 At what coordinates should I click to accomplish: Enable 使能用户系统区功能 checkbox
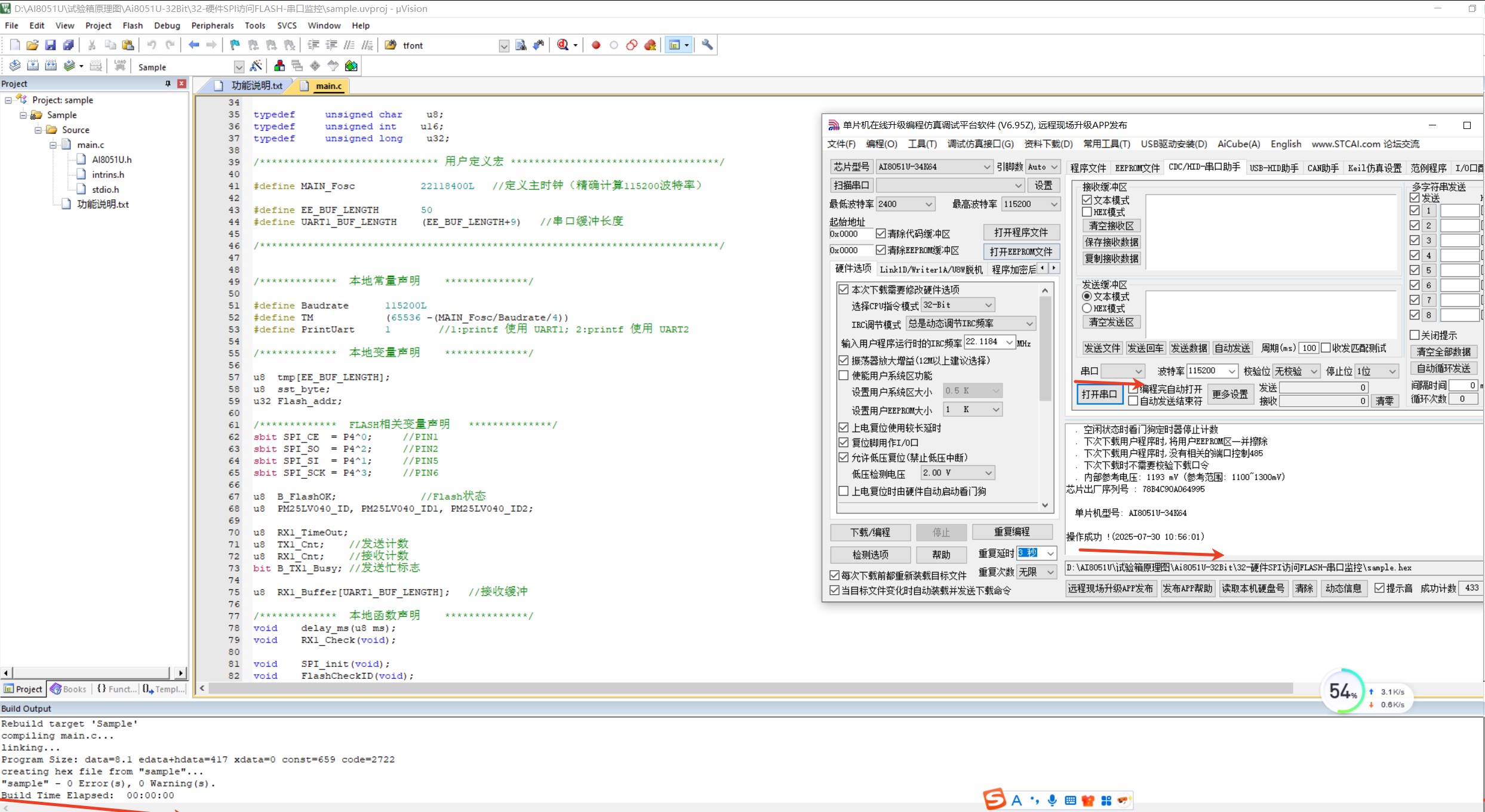click(843, 376)
